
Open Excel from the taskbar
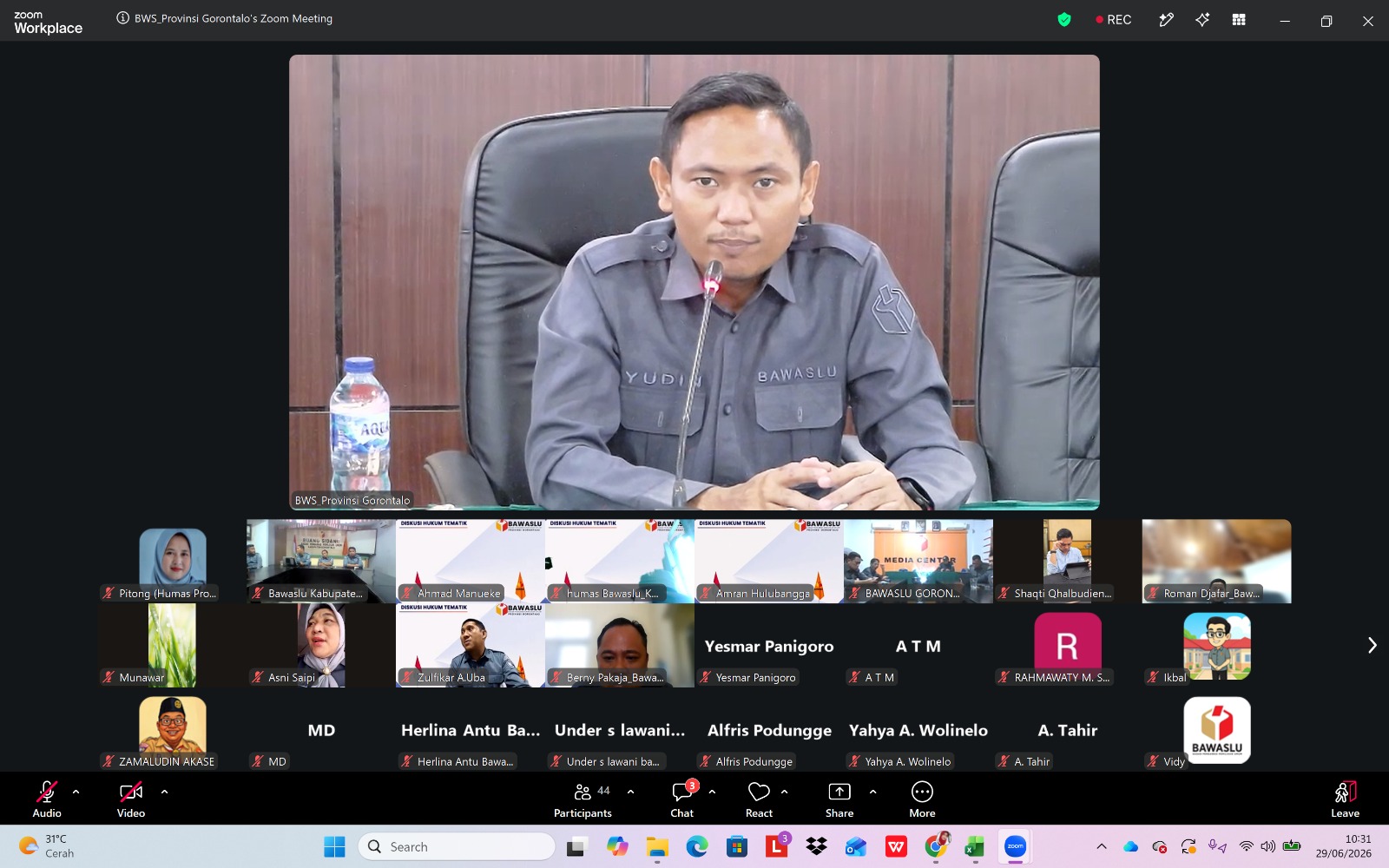click(x=975, y=846)
